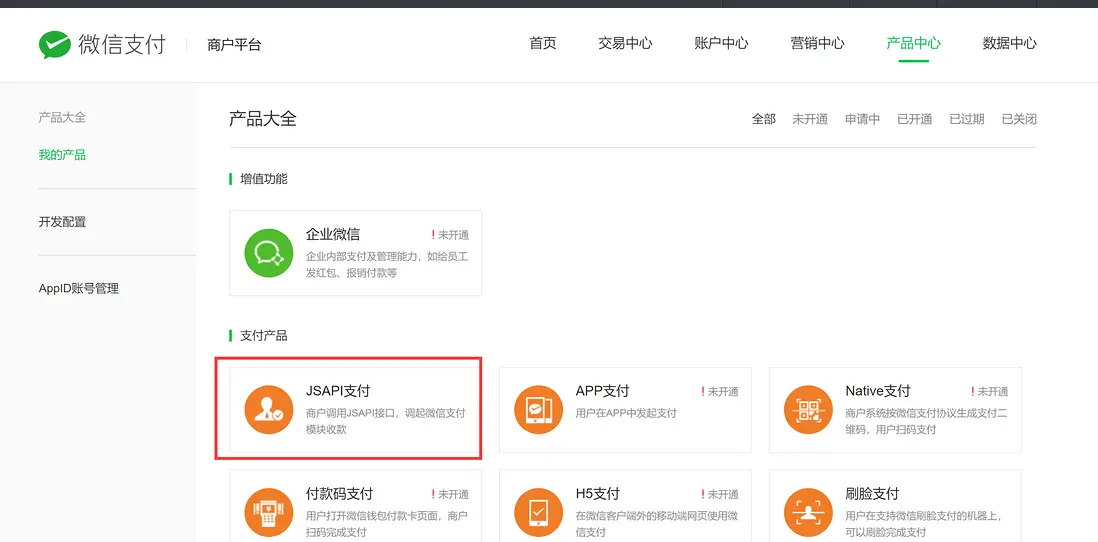Open 开发配置 in left sidebar
The image size is (1098, 542).
pyautogui.click(x=62, y=222)
